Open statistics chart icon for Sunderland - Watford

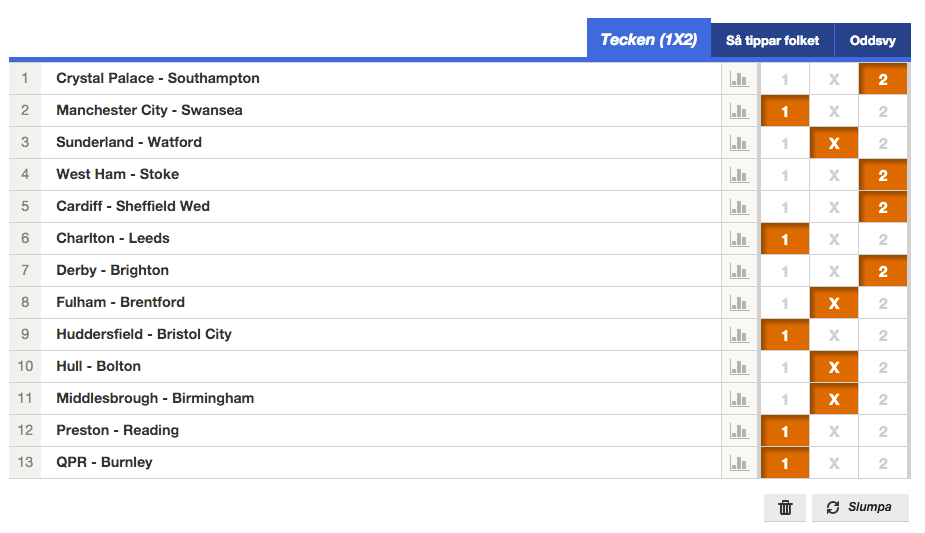(739, 143)
